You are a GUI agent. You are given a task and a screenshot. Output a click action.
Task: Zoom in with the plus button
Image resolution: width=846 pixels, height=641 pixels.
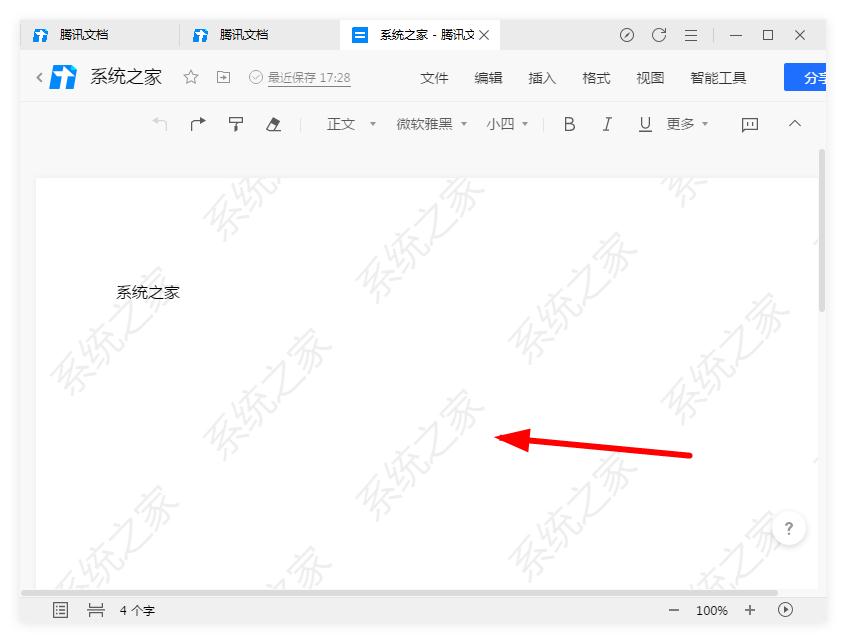click(x=750, y=610)
